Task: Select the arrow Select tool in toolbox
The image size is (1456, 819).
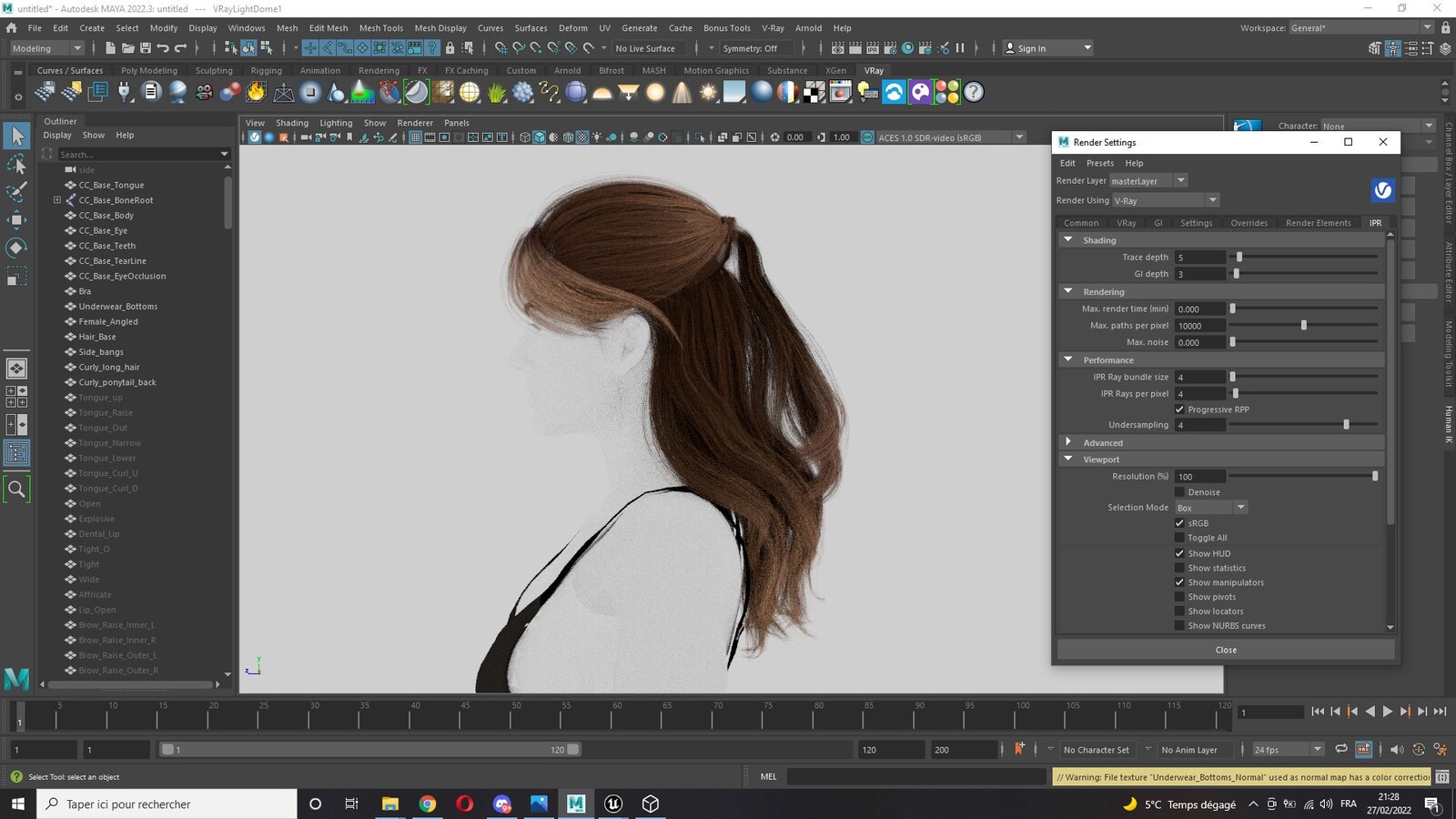Action: [x=16, y=136]
